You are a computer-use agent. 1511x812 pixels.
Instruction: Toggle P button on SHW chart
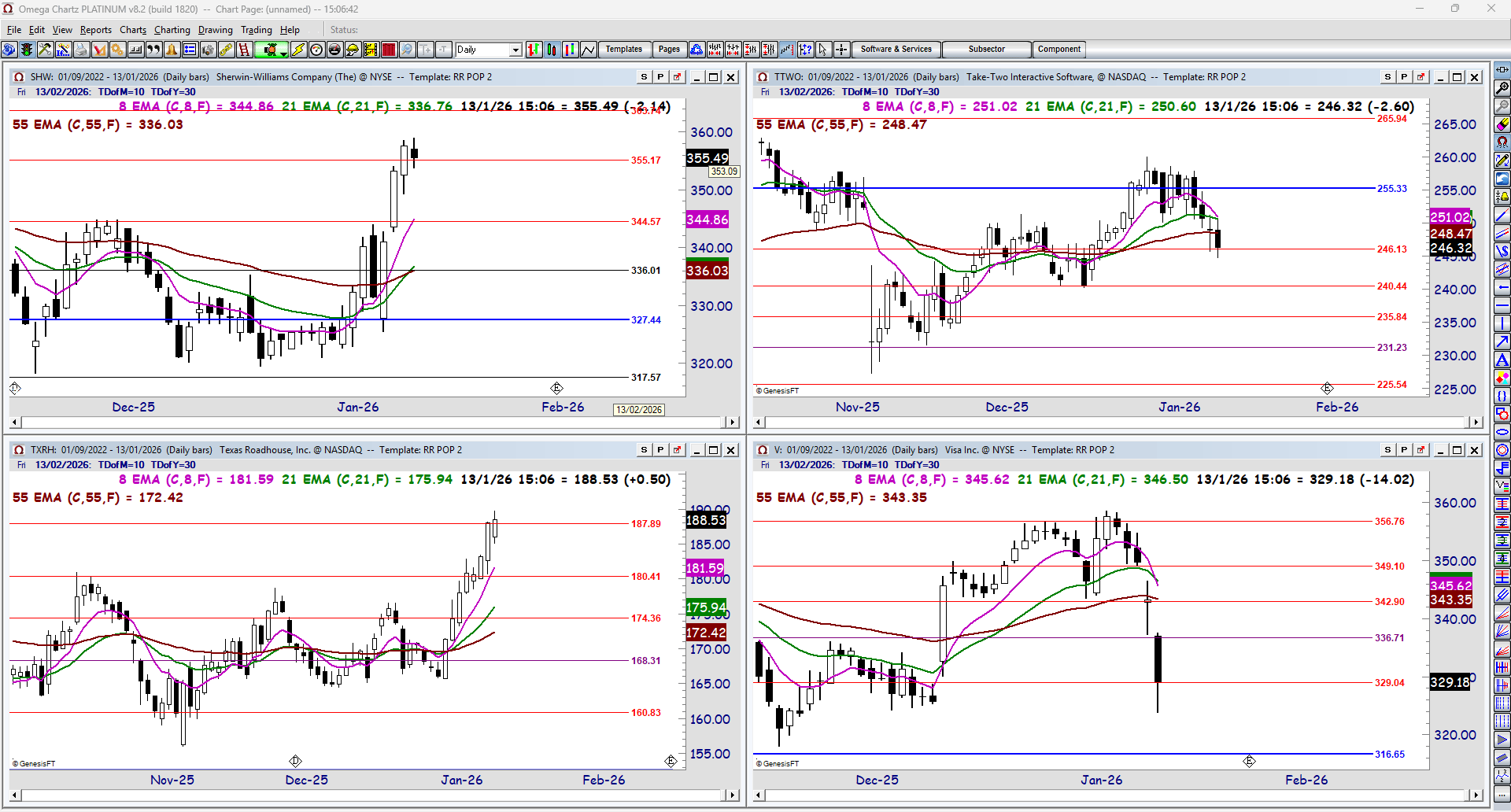coord(660,77)
